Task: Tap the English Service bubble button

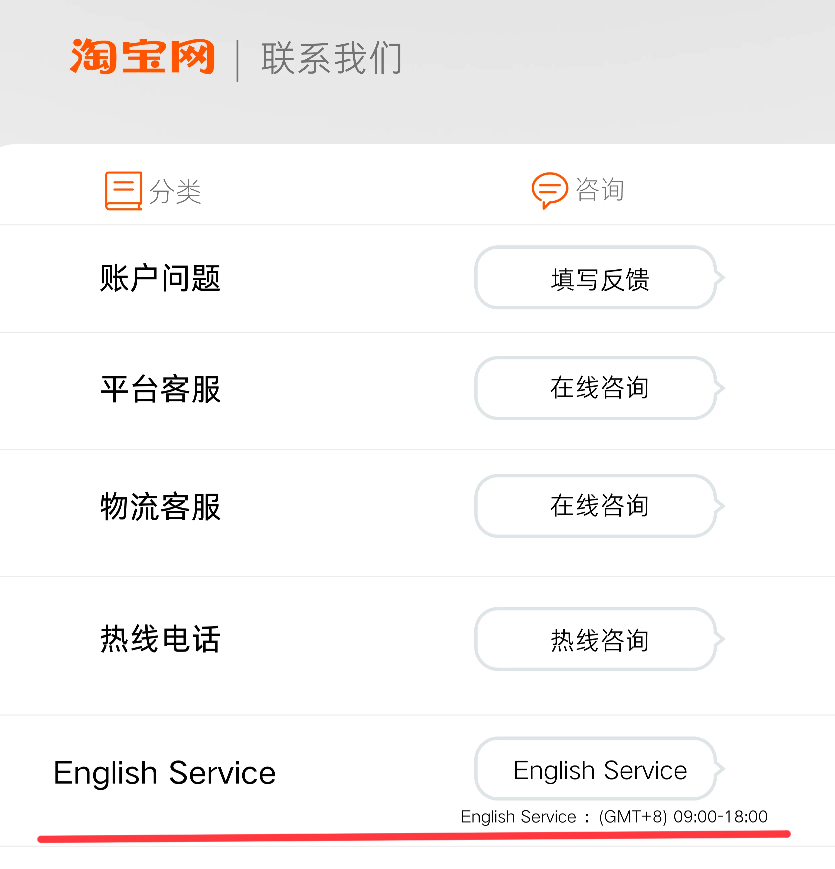Action: click(x=600, y=769)
